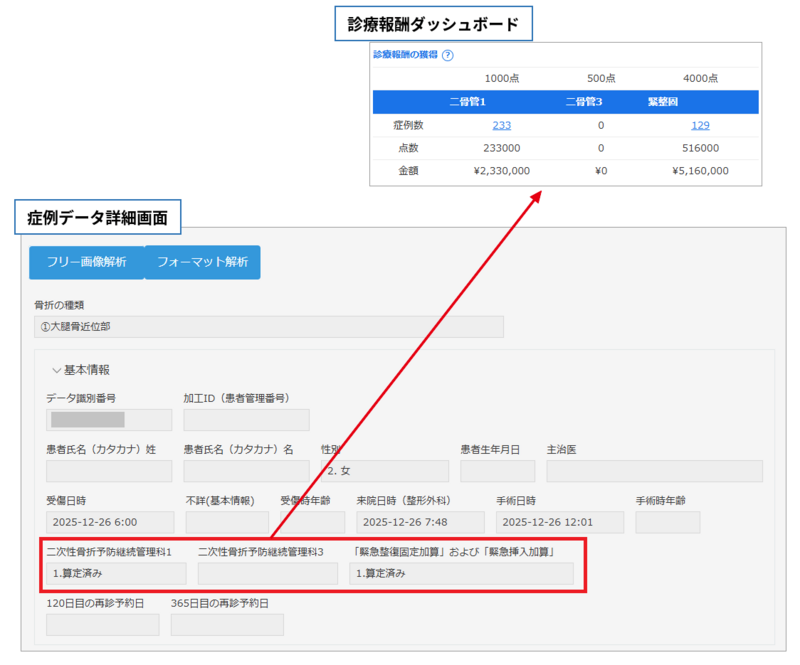Open the 緊急整復固定加算 および 緊急挿入加算 field
Screen dimensions: 800x665
pos(461,574)
